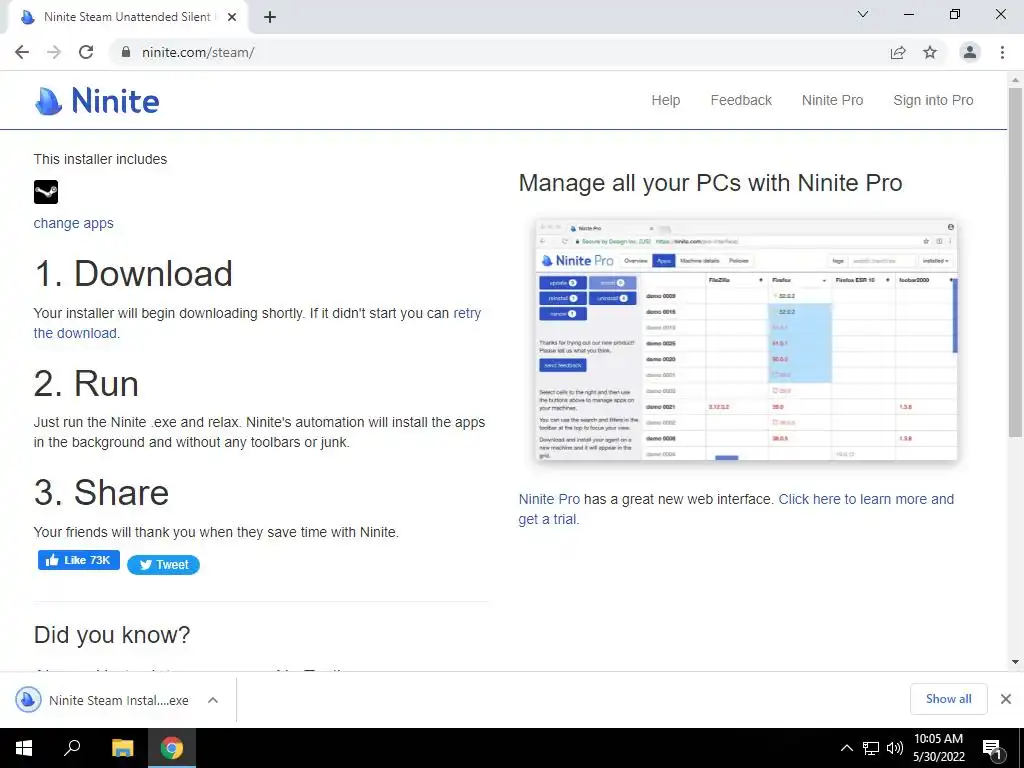Dismiss the downloads bar with X
This screenshot has height=768, width=1024.
(x=1006, y=699)
